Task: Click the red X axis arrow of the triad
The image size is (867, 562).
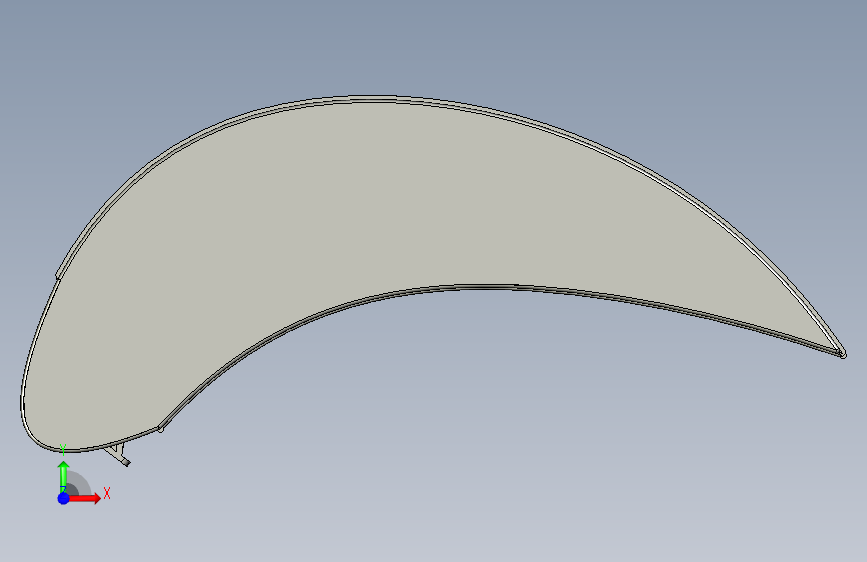Action: click(x=85, y=498)
